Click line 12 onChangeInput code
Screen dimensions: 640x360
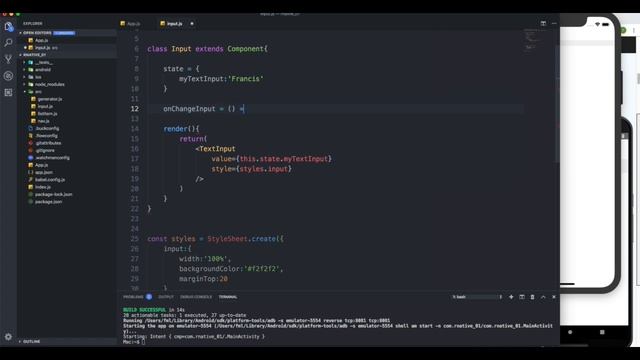[203, 109]
